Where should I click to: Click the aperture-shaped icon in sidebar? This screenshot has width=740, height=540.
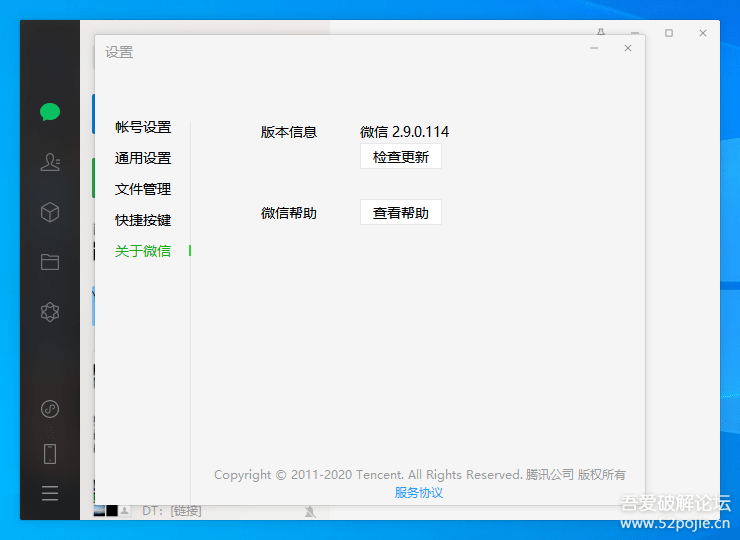pos(50,312)
